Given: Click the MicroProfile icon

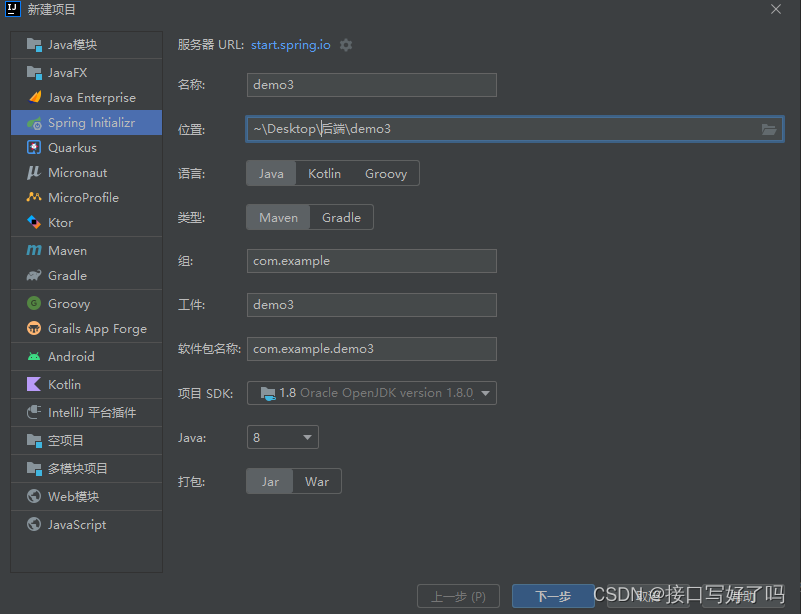Looking at the screenshot, I should 34,197.
